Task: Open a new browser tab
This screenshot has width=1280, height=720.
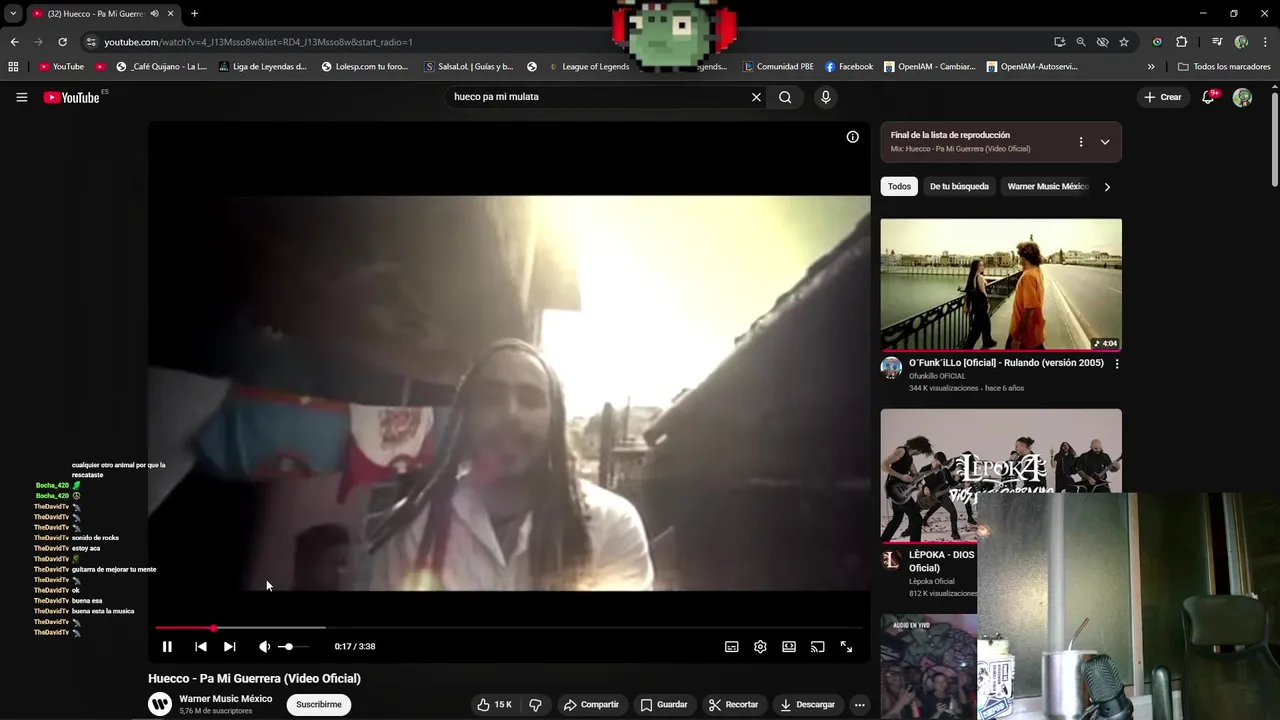Action: point(194,14)
